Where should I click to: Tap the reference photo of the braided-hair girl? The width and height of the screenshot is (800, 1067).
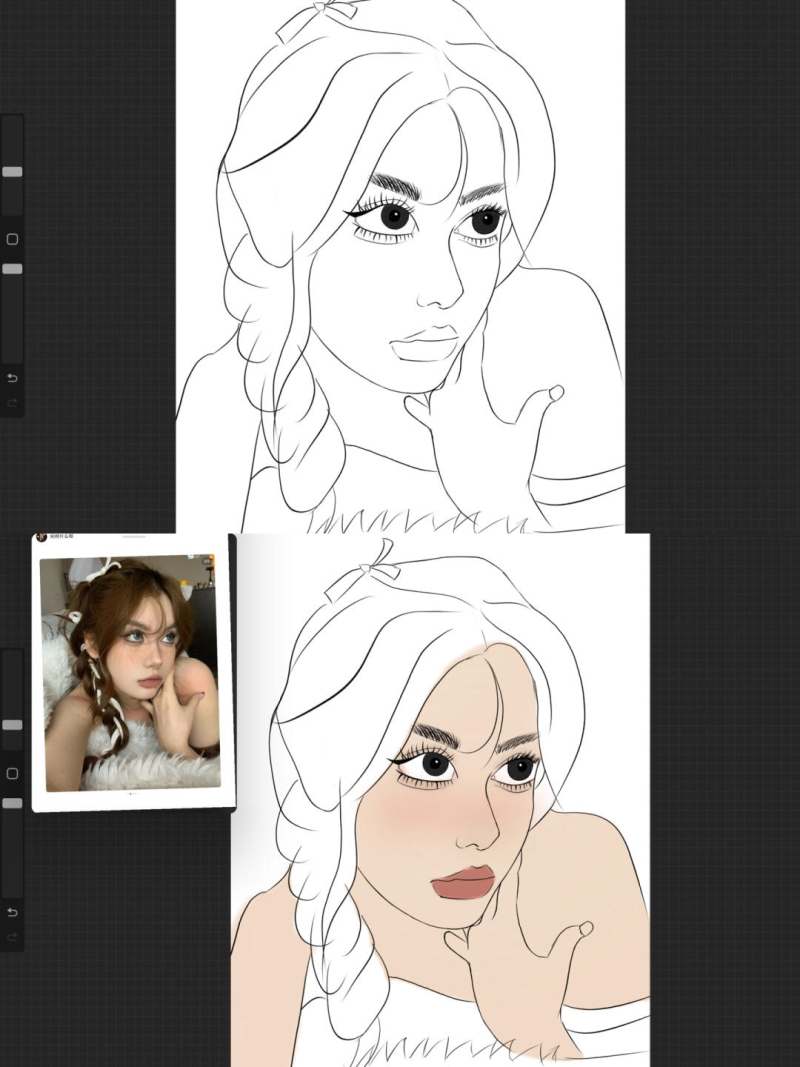[129, 673]
